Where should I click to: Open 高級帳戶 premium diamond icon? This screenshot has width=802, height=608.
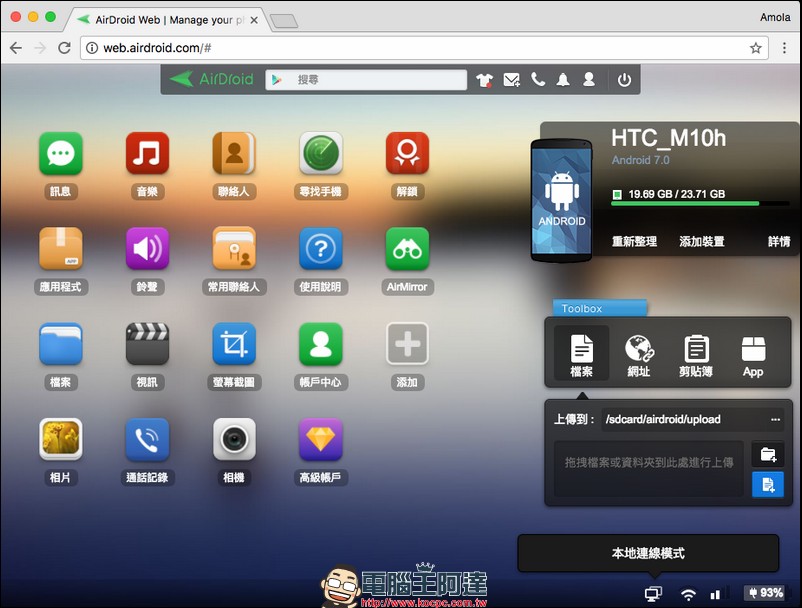321,439
